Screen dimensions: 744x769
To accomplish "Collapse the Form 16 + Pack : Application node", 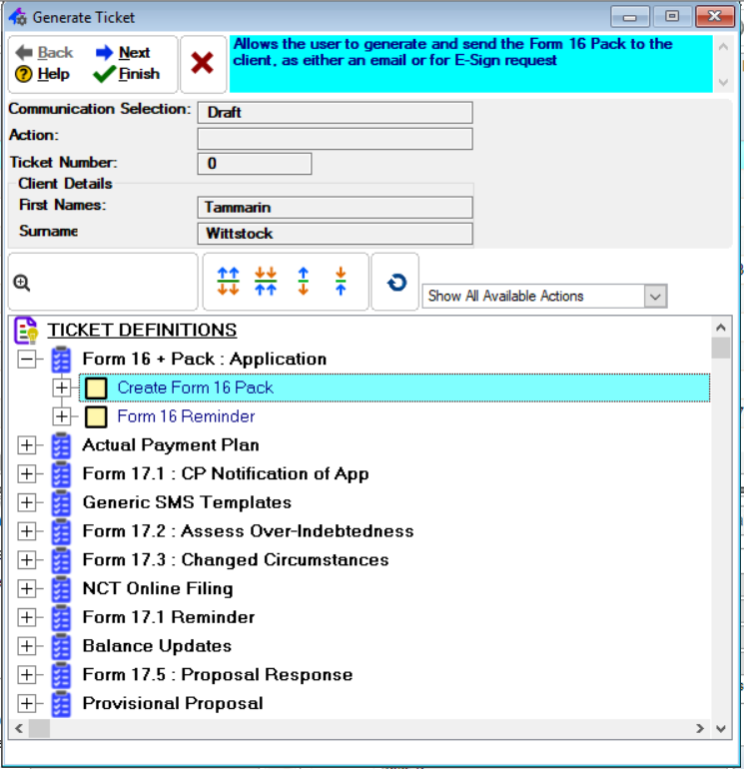I will click(27, 359).
